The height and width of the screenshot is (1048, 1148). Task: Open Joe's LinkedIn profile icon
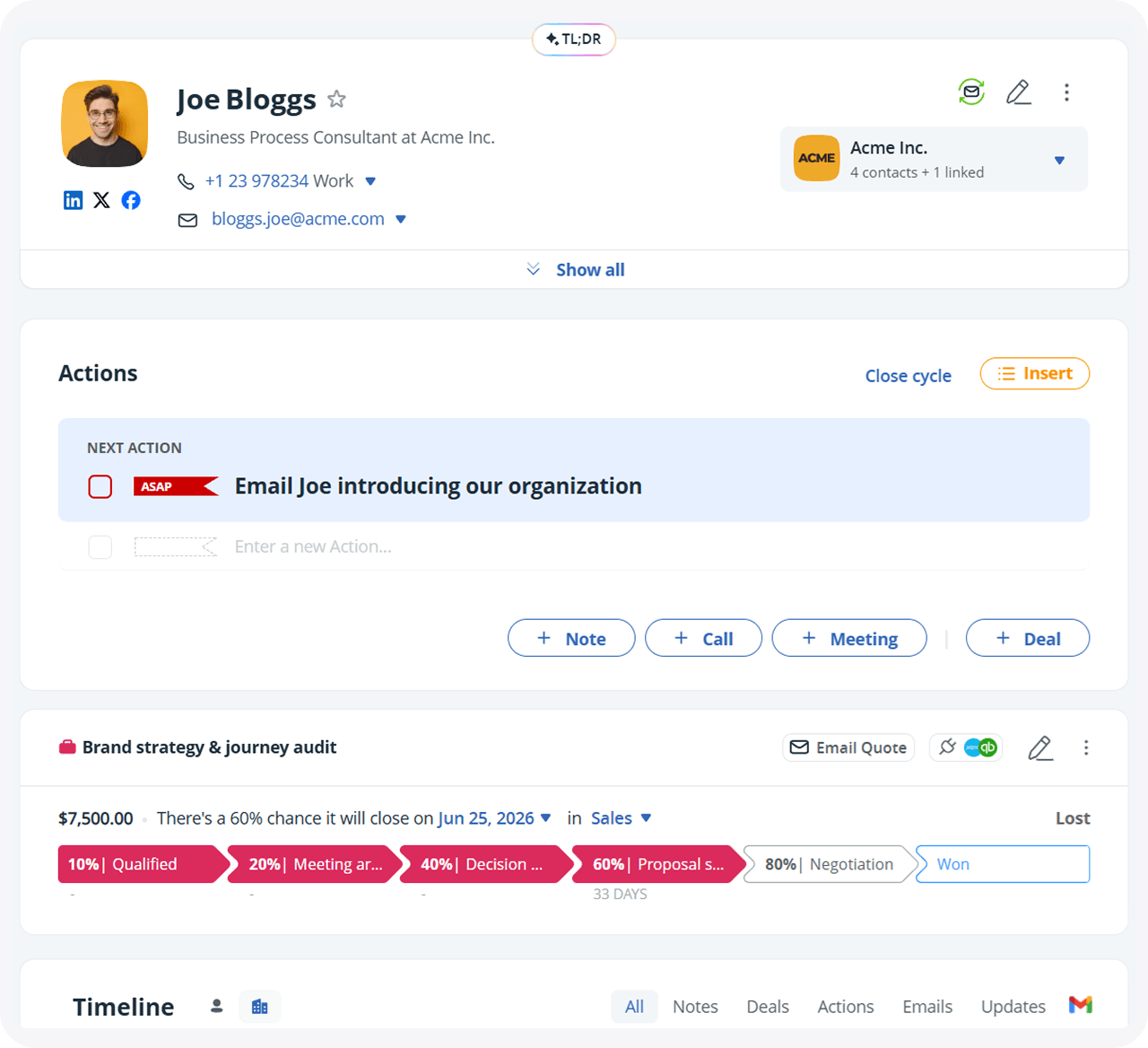[x=74, y=200]
